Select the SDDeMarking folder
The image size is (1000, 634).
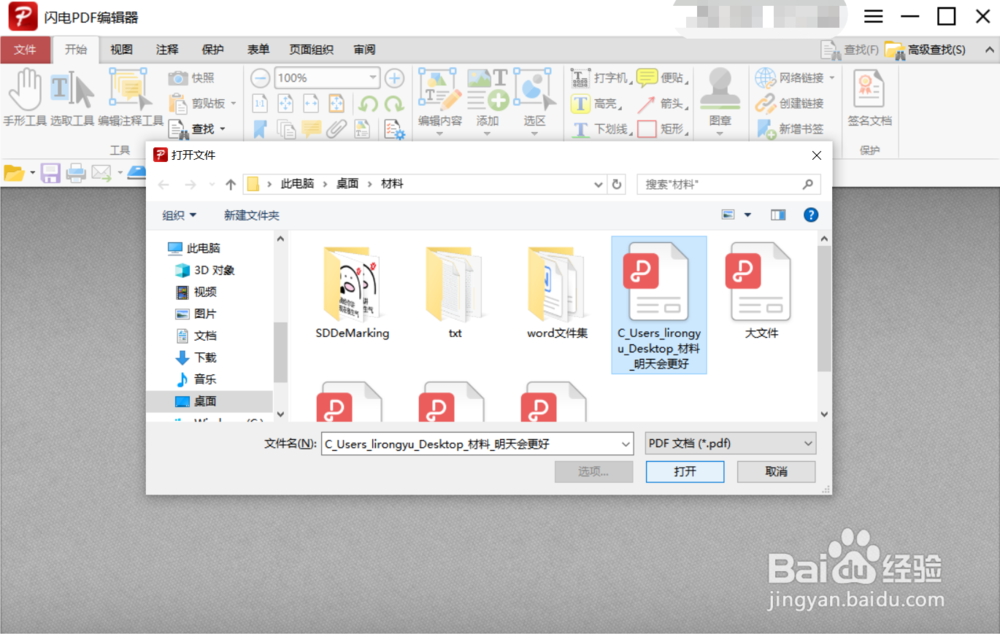click(352, 292)
